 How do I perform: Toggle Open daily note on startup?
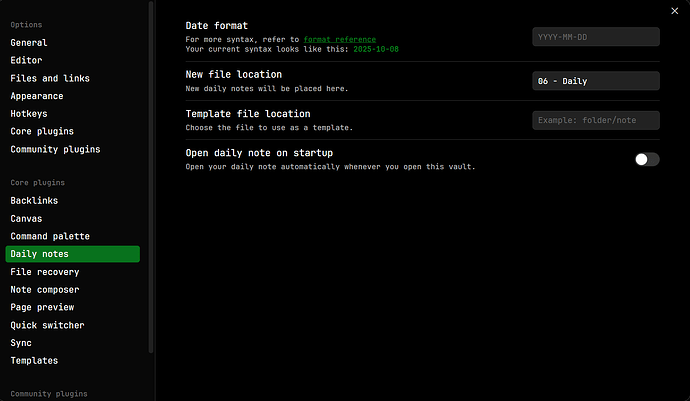647,159
